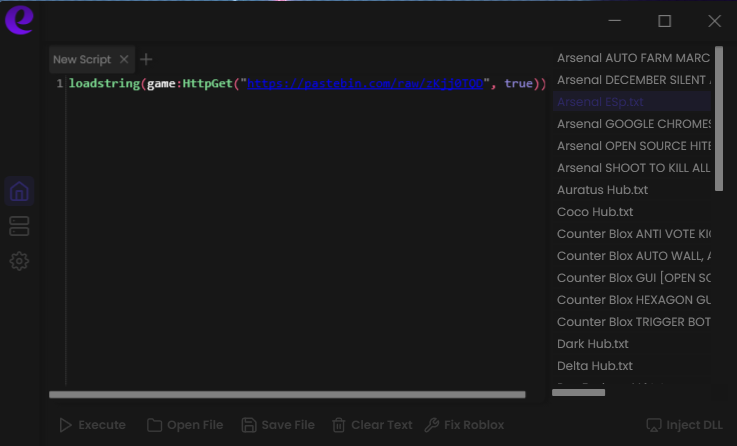Close the executor window
737x446 pixels.
[x=714, y=21]
